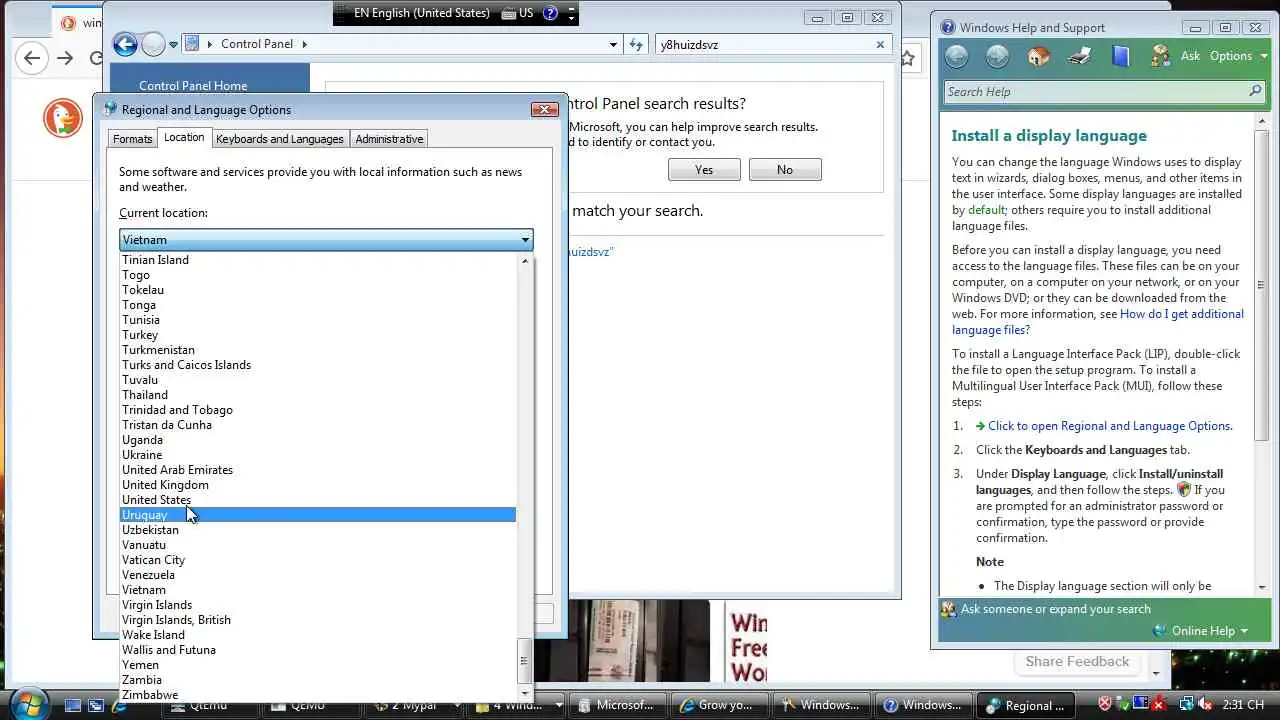Viewport: 1280px width, 720px height.
Task: Open the Browse Help book icon
Action: pos(1121,56)
